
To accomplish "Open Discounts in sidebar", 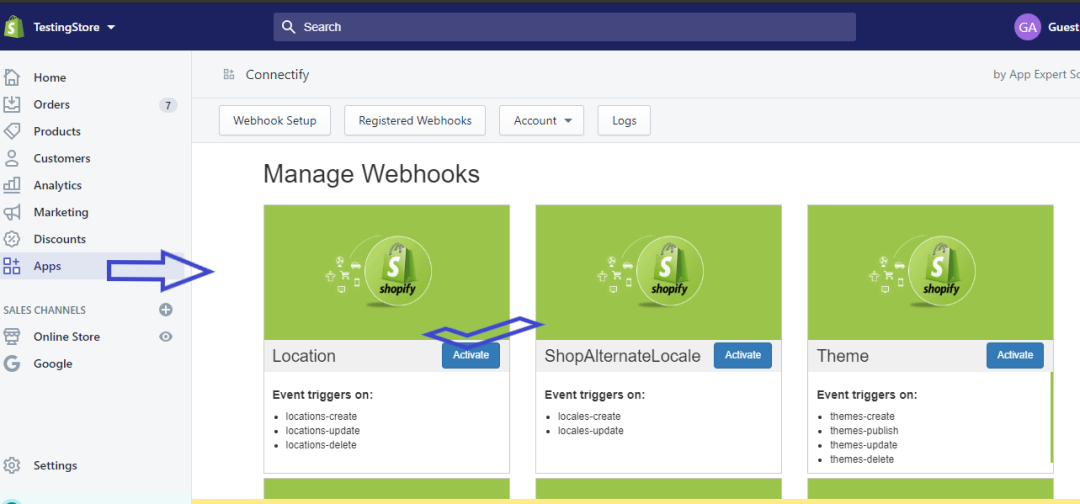I will (60, 239).
